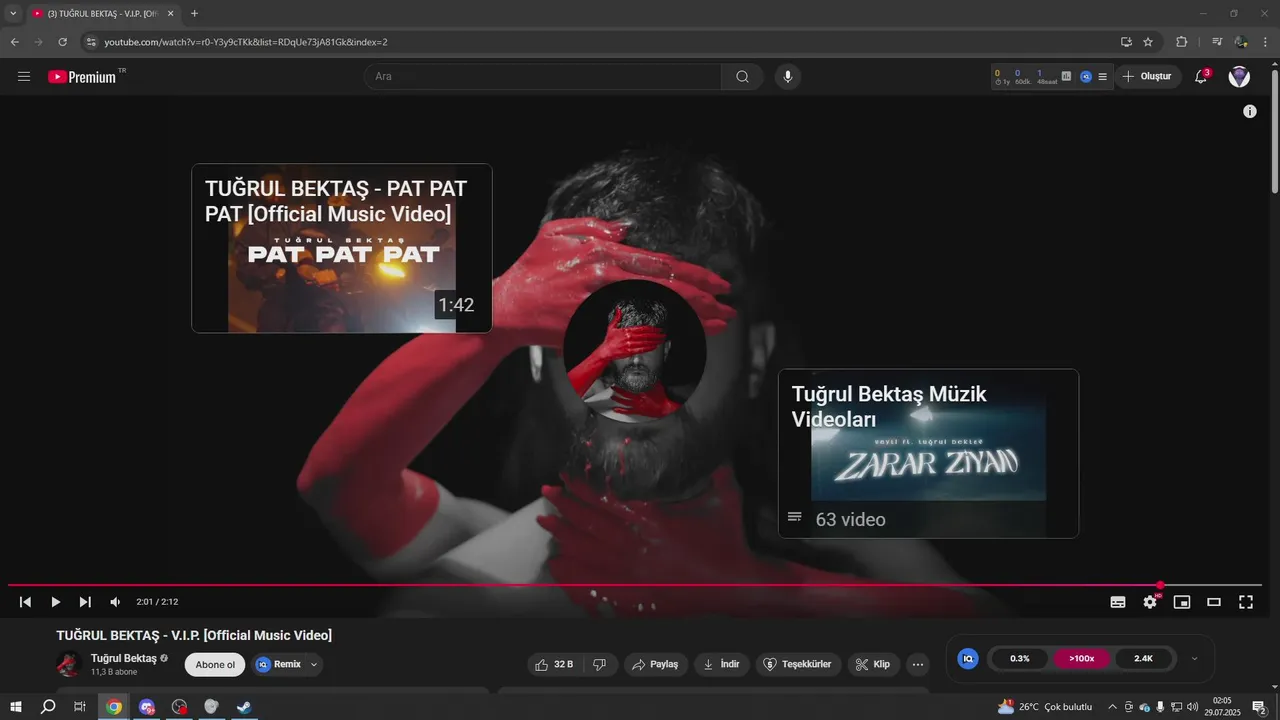Click the Remix button

click(x=278, y=664)
